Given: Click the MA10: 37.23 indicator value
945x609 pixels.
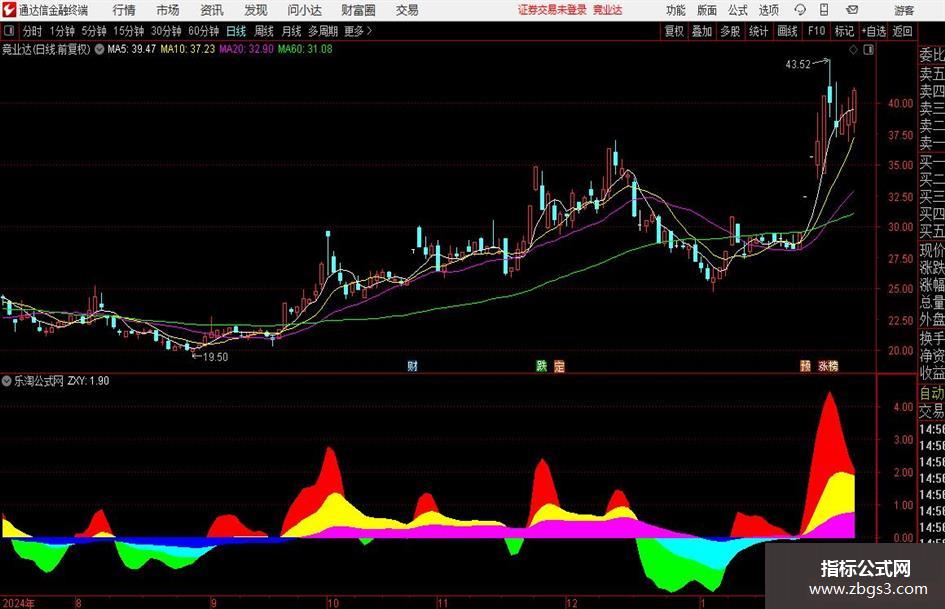Looking at the screenshot, I should pos(187,49).
